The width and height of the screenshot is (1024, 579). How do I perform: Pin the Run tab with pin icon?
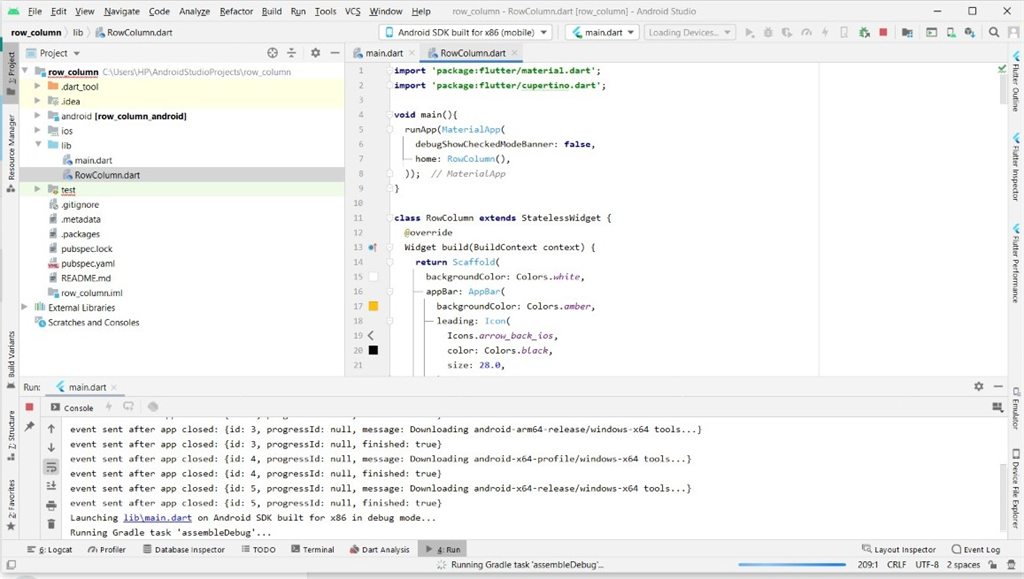[x=29, y=427]
